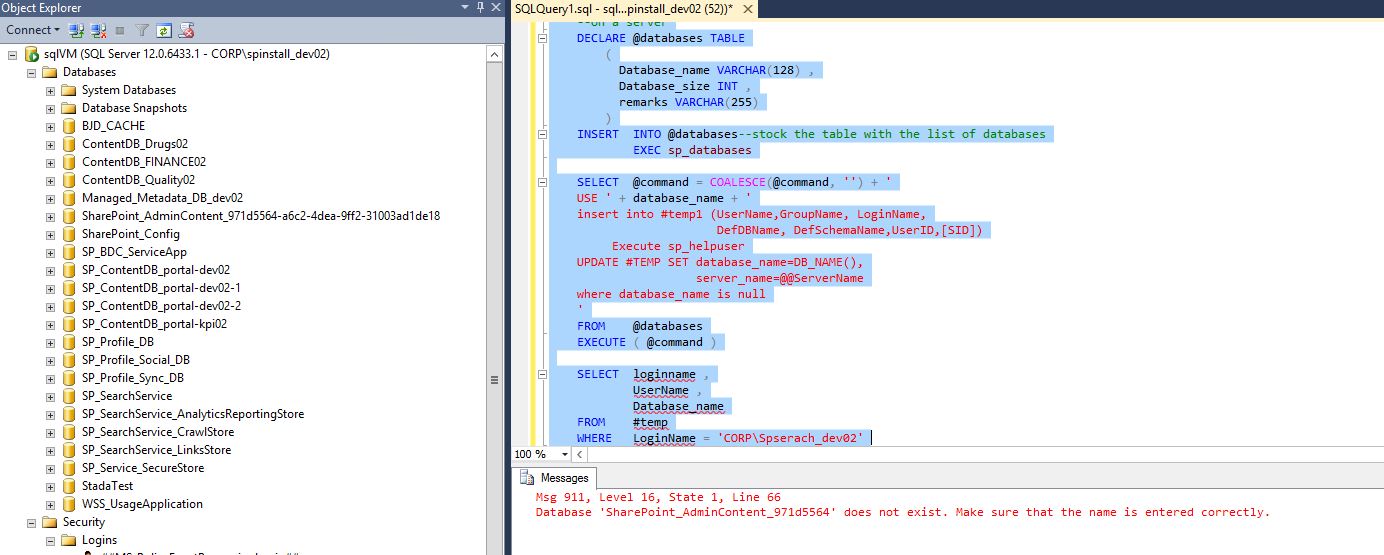Click the SP_Service_SecureStore database icon
Screen dimensions: 1384x555
(x=69, y=468)
